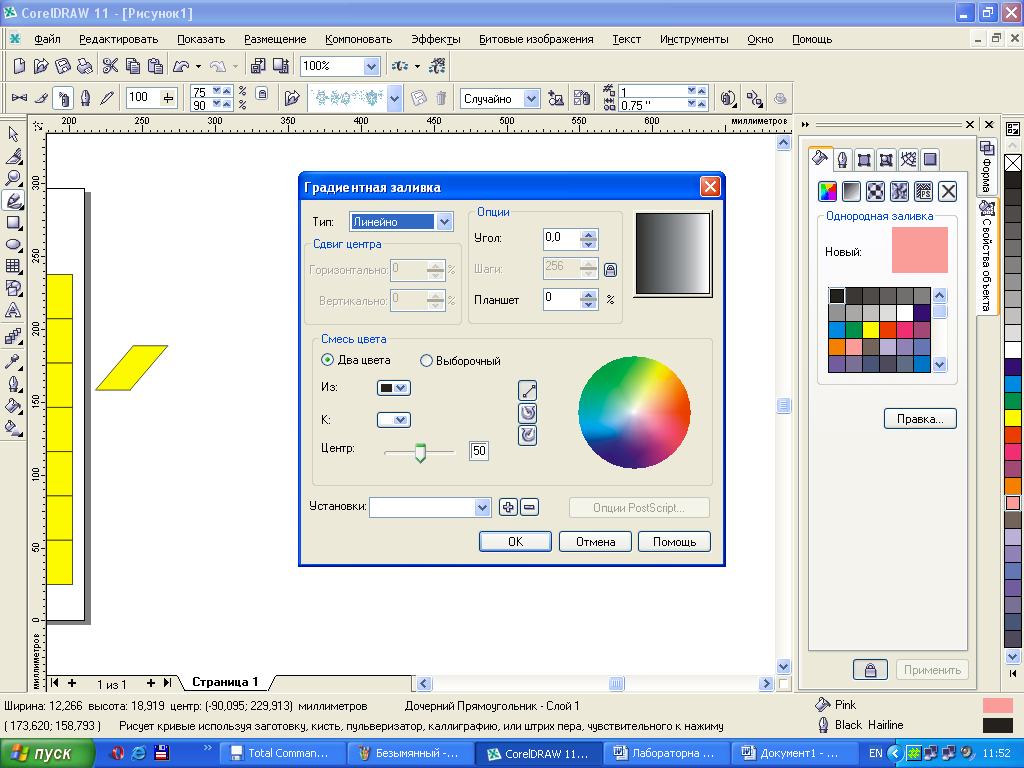Expand the spraylist pattern dropdown
1024x768 pixels.
pos(394,99)
